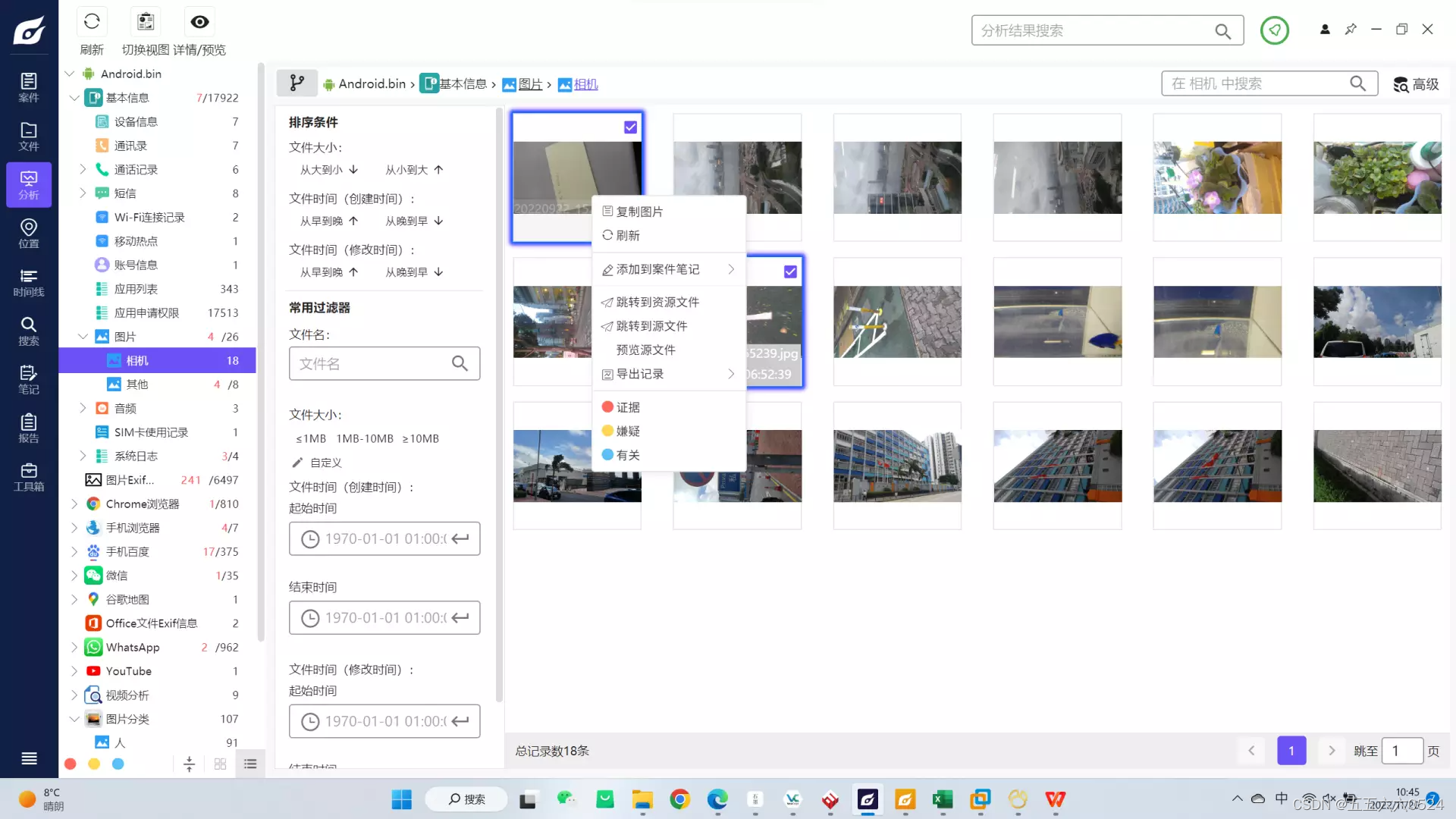This screenshot has width=1456, height=819.
Task: Click the green shield icon at top
Action: pyautogui.click(x=1274, y=30)
